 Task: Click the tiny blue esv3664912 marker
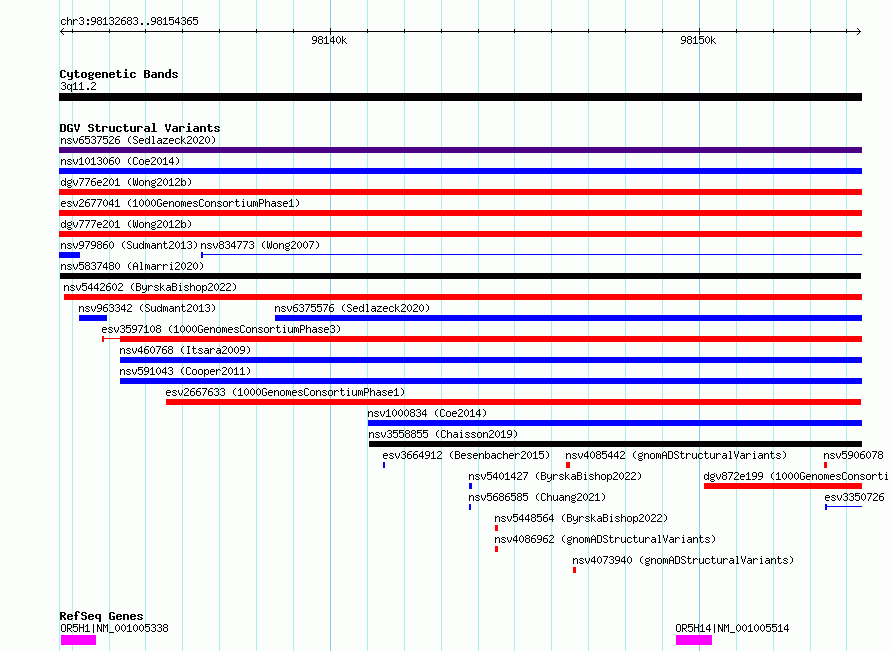coord(384,465)
